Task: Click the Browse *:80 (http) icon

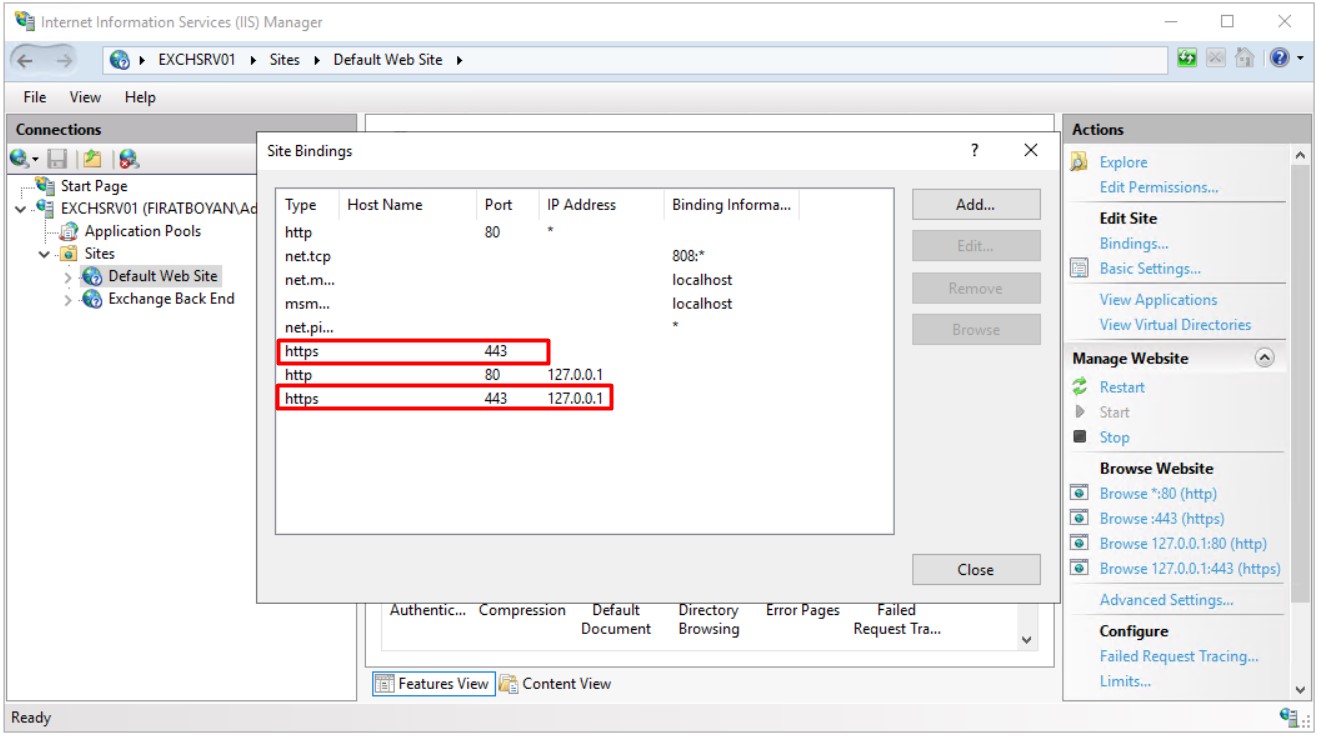Action: tap(1079, 493)
